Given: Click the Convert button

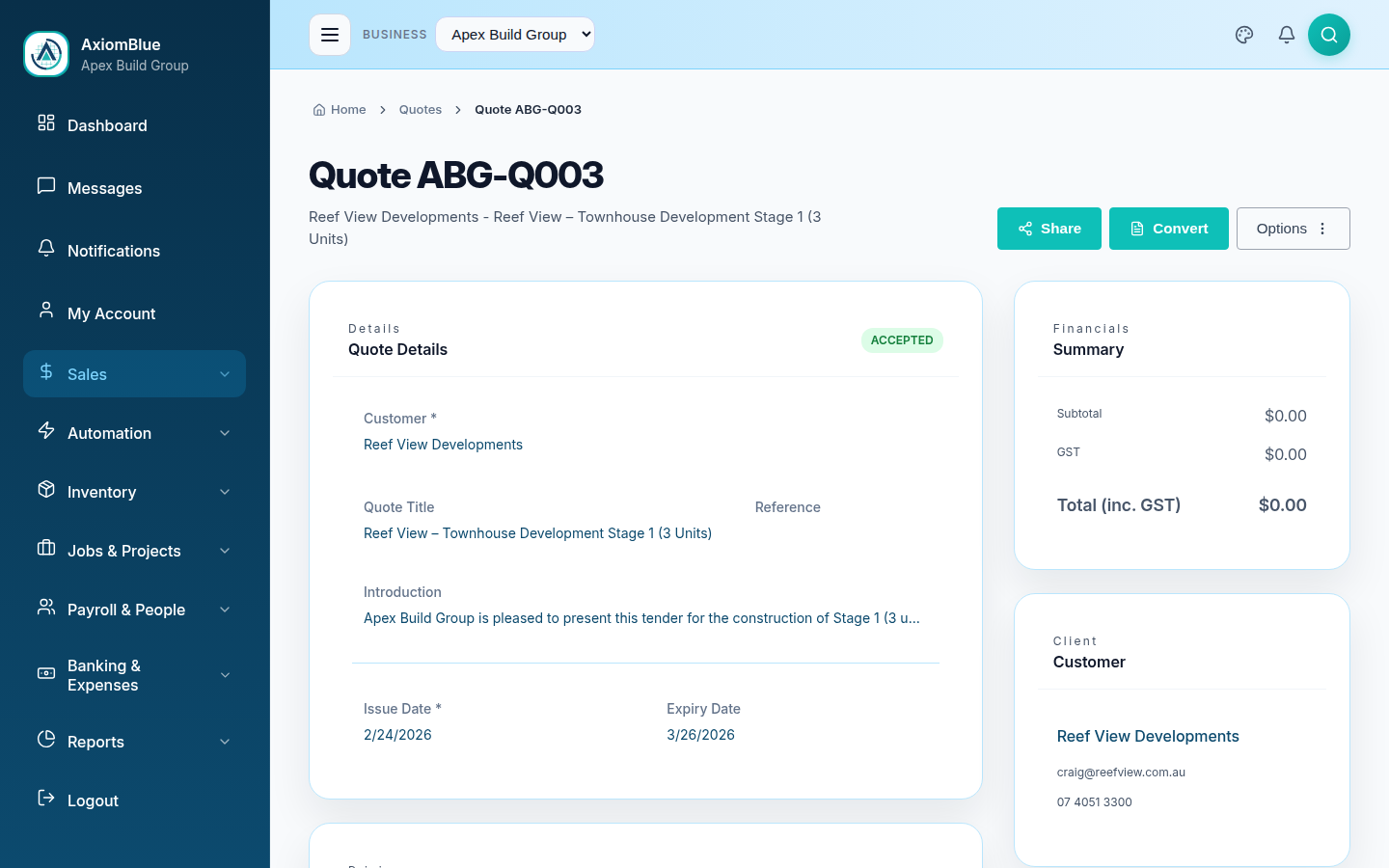Looking at the screenshot, I should click(1168, 229).
